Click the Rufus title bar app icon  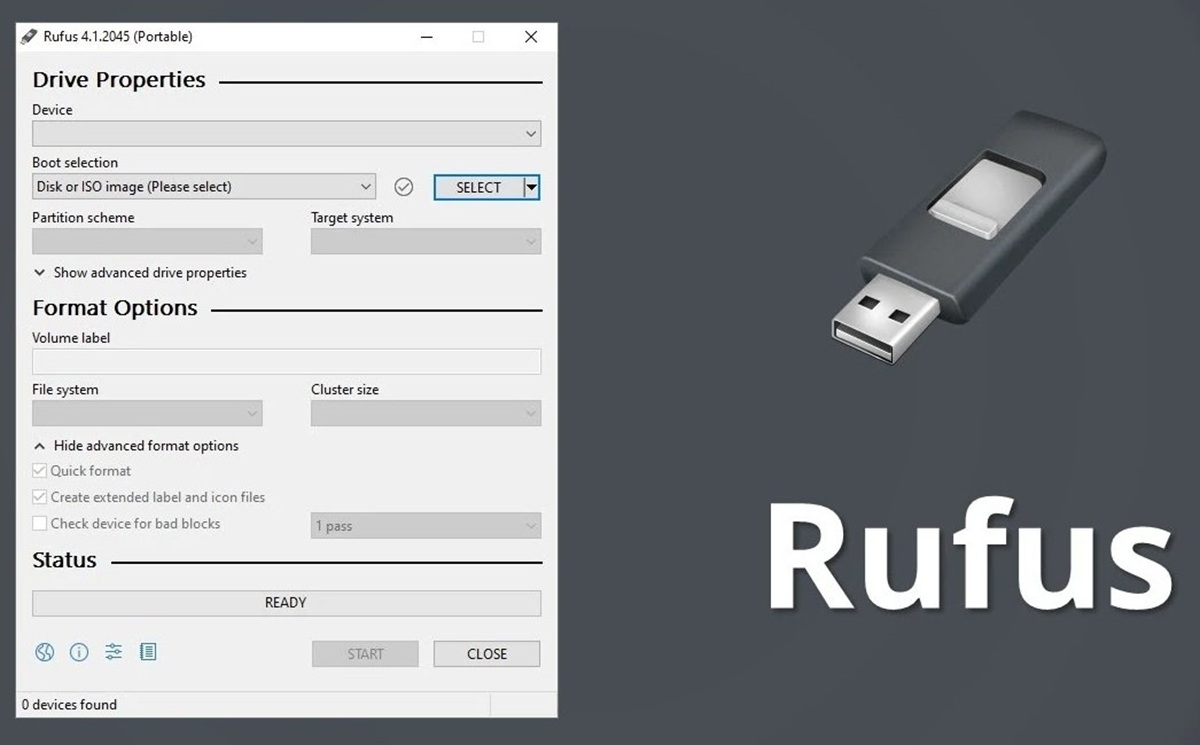[x=29, y=37]
